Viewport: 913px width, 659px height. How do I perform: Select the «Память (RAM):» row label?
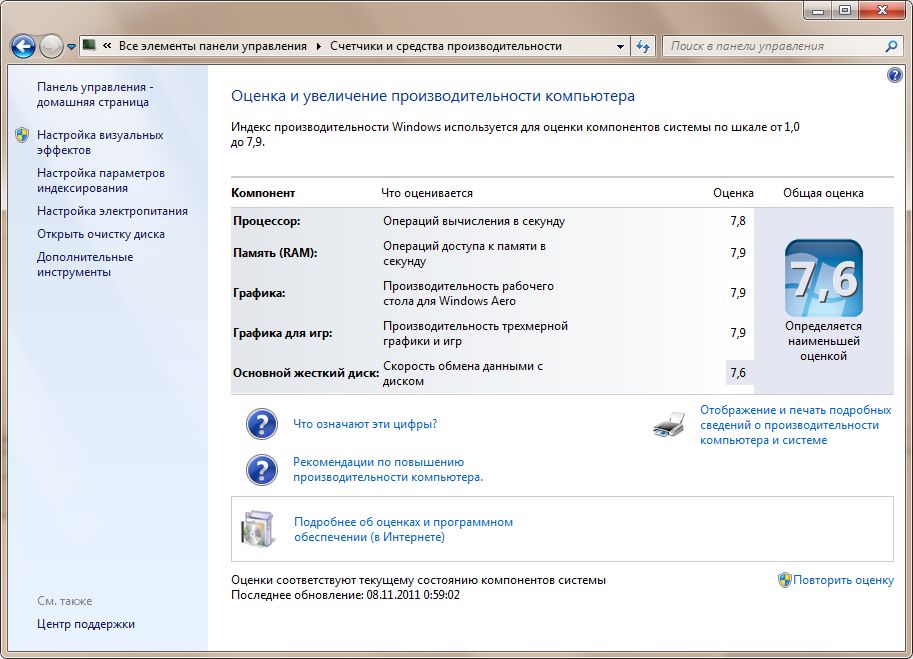275,253
